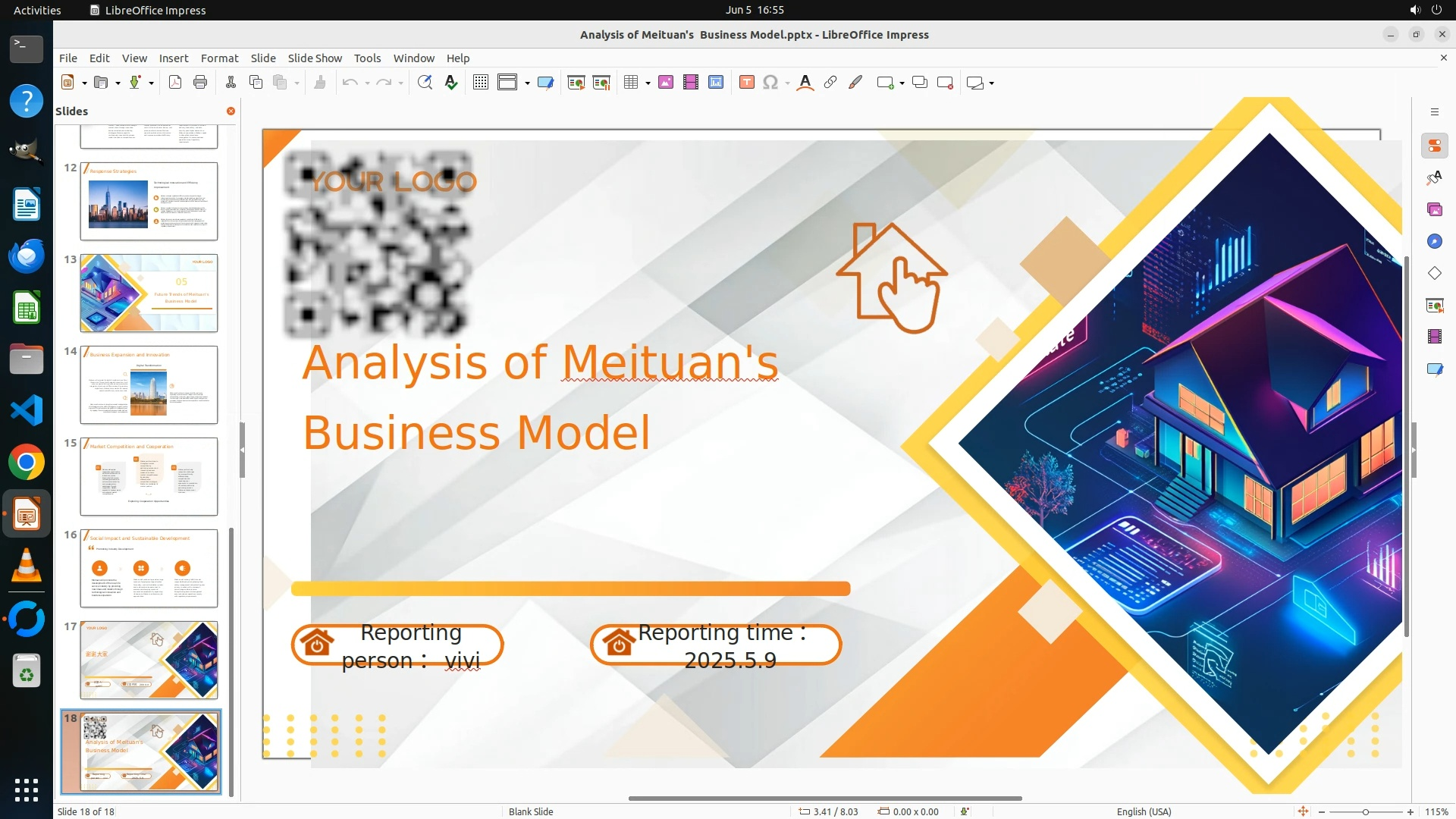Expand the New Slide dropdown arrow

tap(902, 83)
